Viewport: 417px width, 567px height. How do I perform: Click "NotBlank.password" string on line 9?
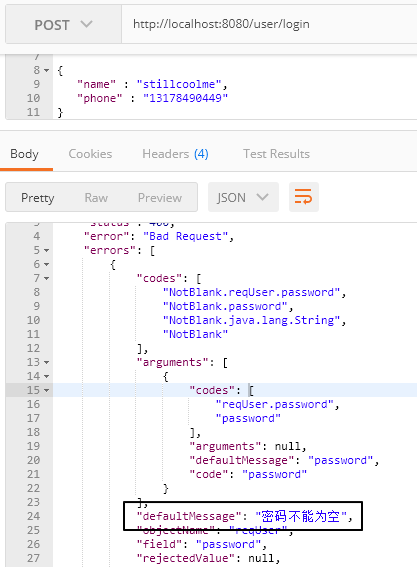click(x=225, y=306)
